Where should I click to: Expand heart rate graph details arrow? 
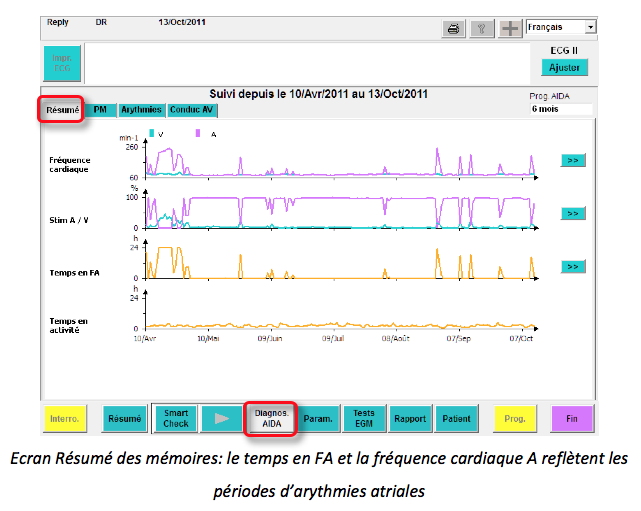click(573, 160)
